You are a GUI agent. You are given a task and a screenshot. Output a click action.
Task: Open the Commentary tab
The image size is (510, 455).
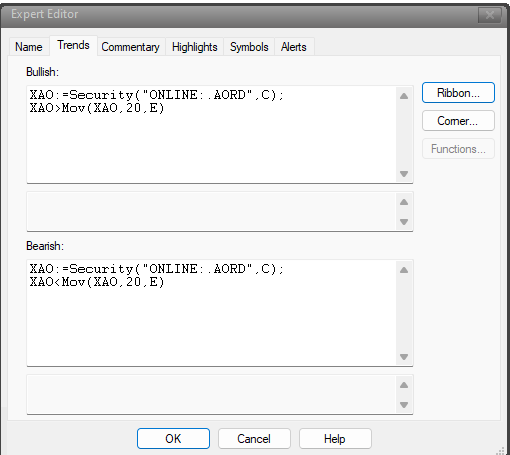pos(130,47)
